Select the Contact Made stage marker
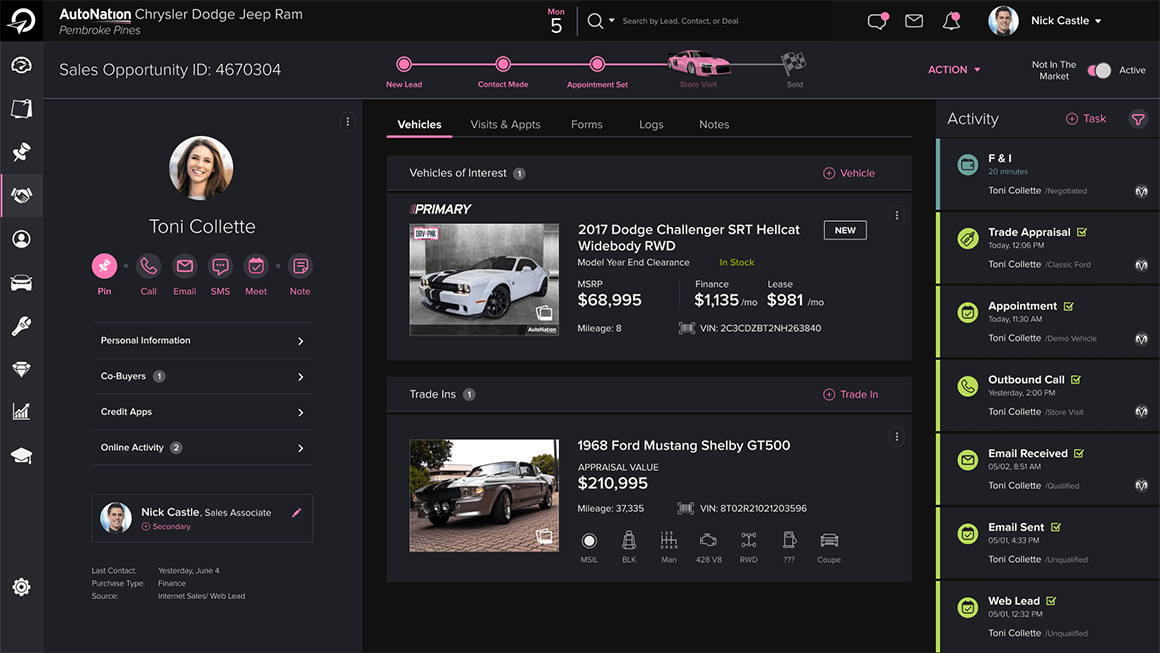The image size is (1160, 653). click(x=503, y=64)
